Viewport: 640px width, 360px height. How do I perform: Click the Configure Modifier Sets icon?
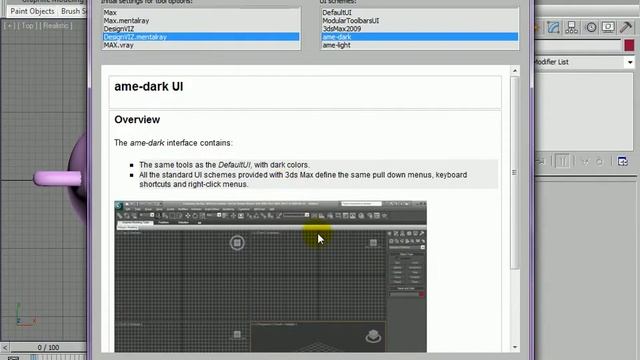[622, 162]
